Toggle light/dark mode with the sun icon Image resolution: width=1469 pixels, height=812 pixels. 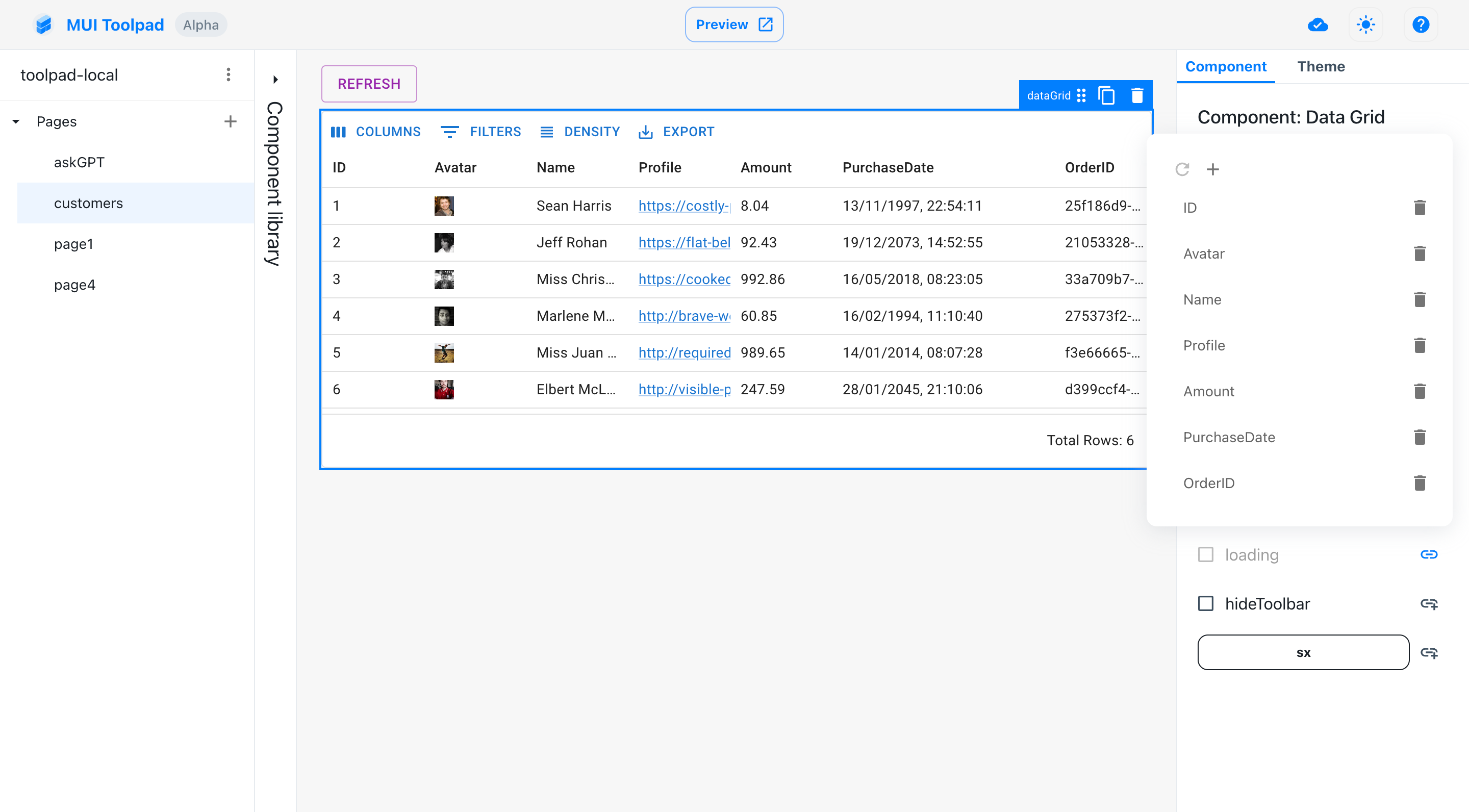1366,24
